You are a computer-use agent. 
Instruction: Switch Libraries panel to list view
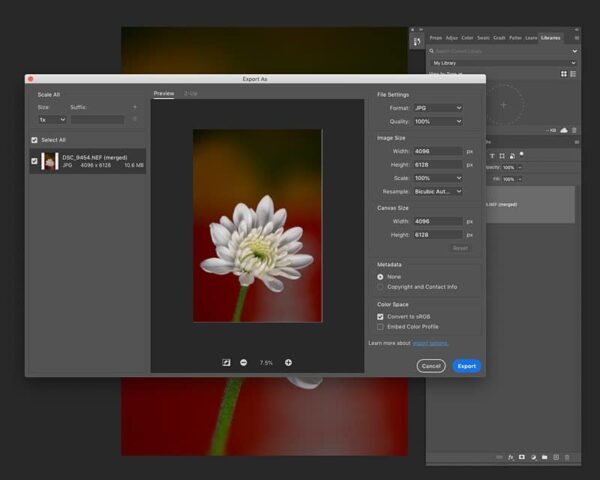pyautogui.click(x=573, y=74)
